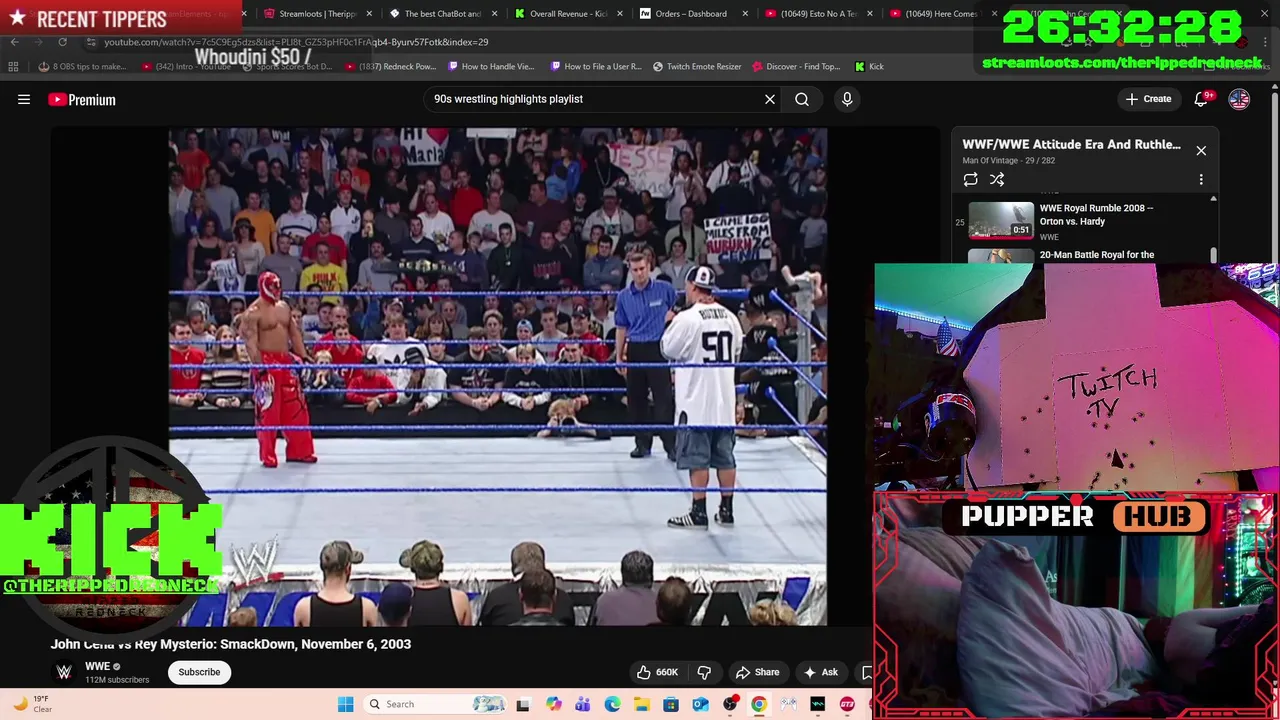
Task: Open '20-Man Battle Royal for the' video
Action: 1097,255
